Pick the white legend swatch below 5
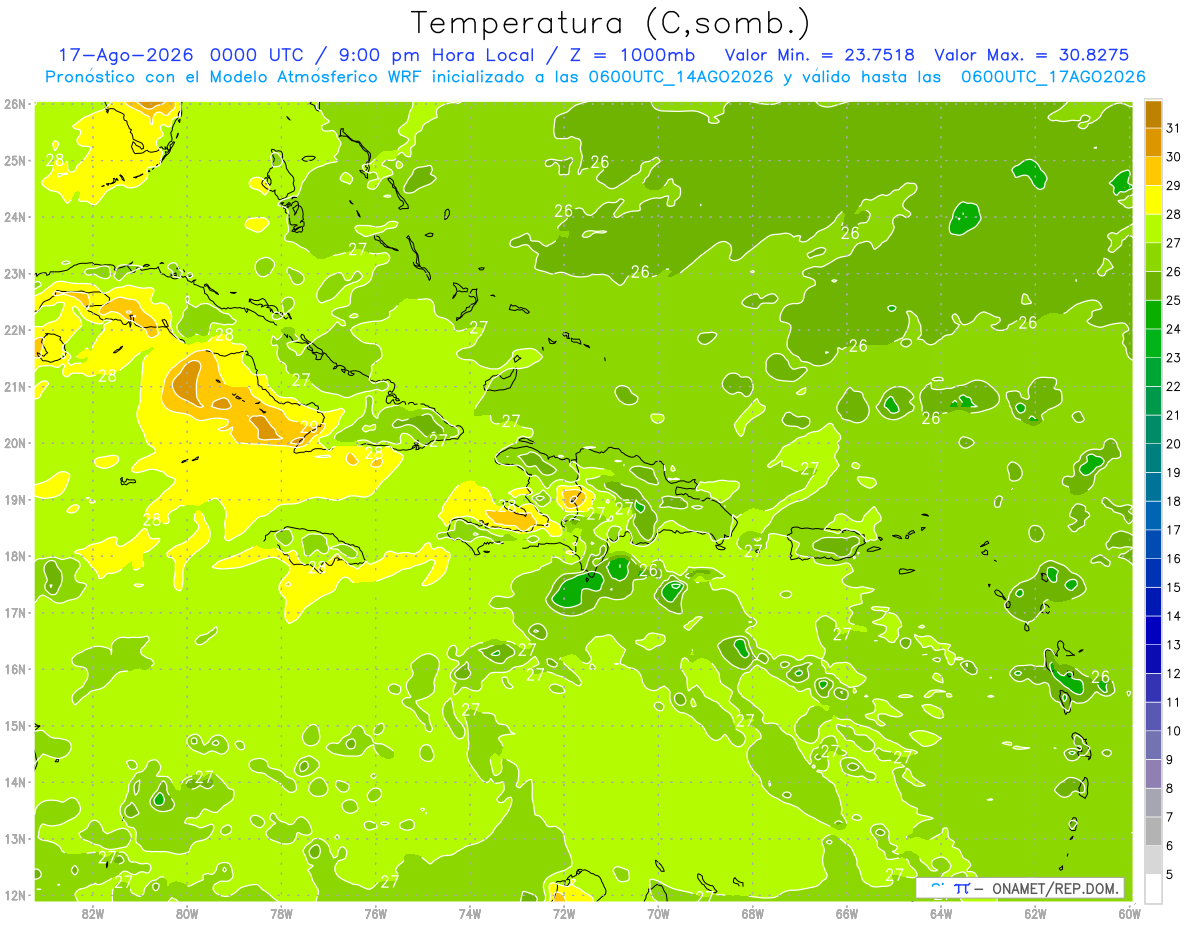The height and width of the screenshot is (927, 1200). 1153,889
